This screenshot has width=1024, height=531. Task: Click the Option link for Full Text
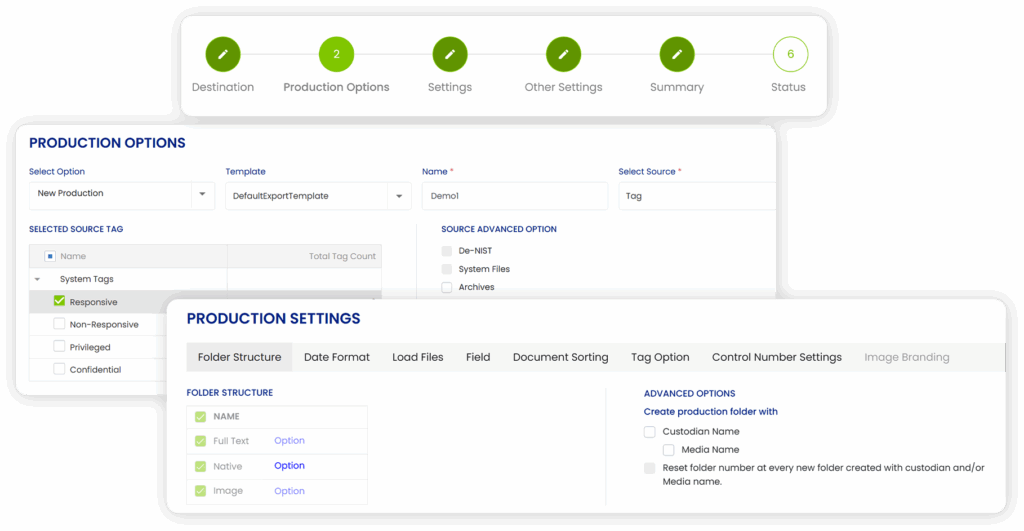[x=289, y=441]
